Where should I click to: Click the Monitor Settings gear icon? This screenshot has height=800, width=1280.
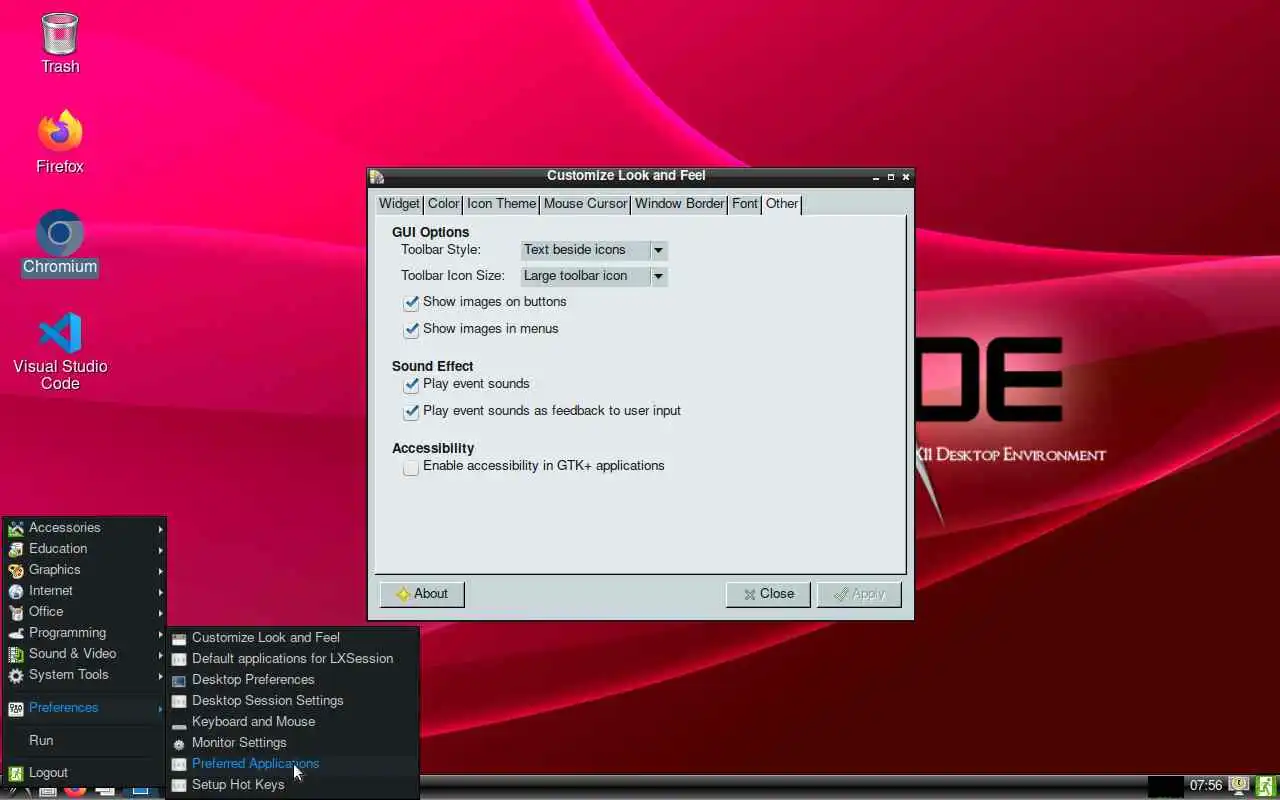[179, 744]
